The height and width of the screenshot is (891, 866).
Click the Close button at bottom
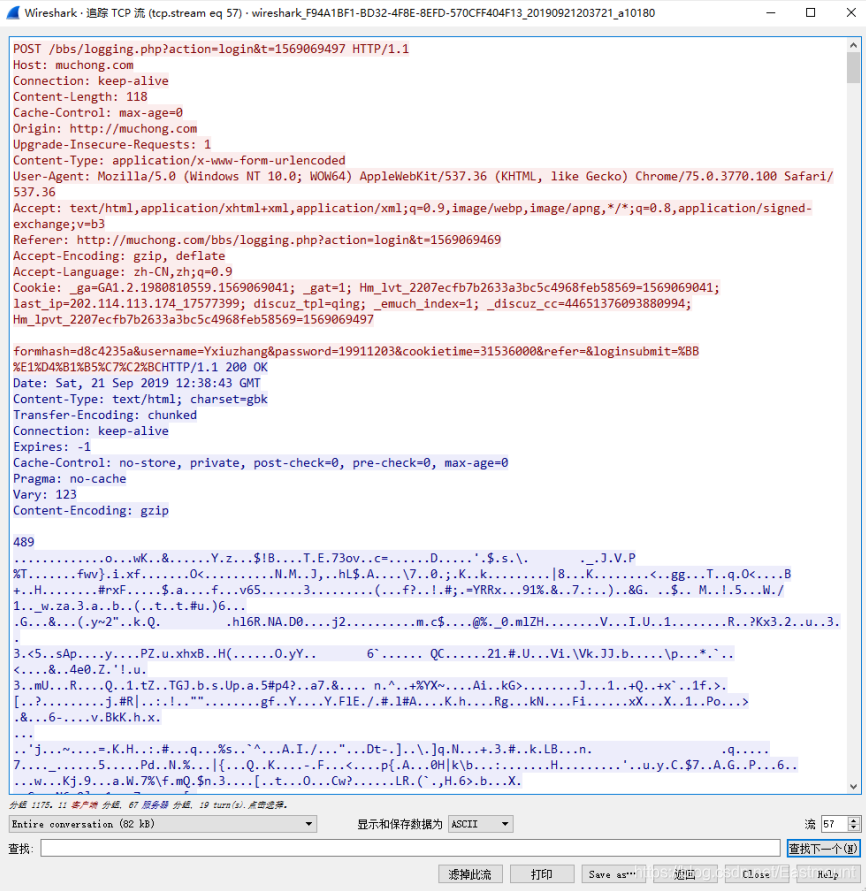tap(756, 874)
